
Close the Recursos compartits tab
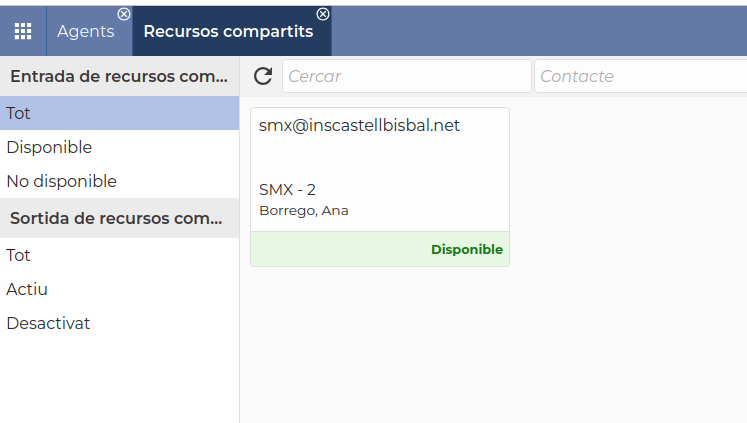[x=323, y=14]
